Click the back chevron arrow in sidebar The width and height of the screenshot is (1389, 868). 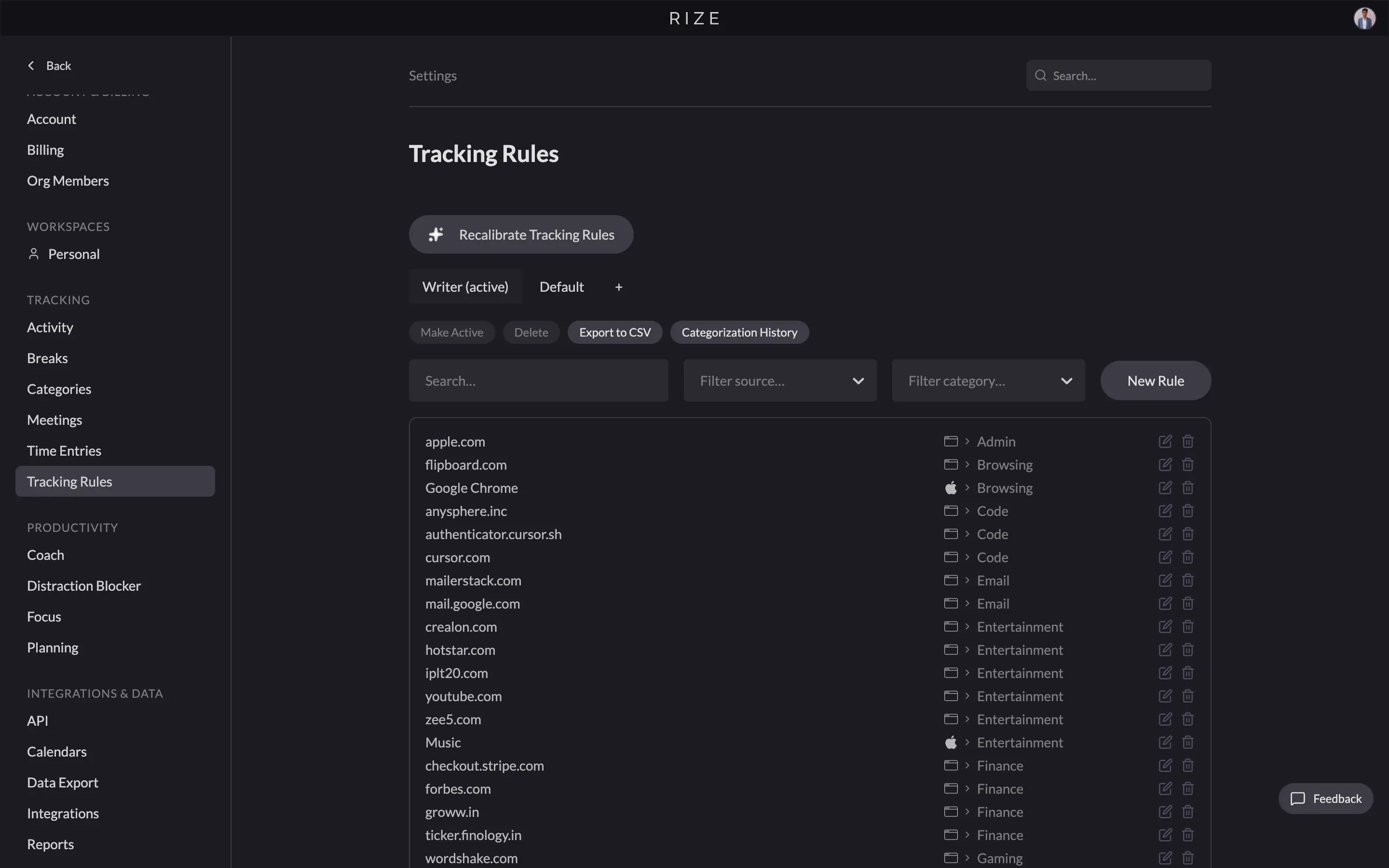(x=31, y=65)
